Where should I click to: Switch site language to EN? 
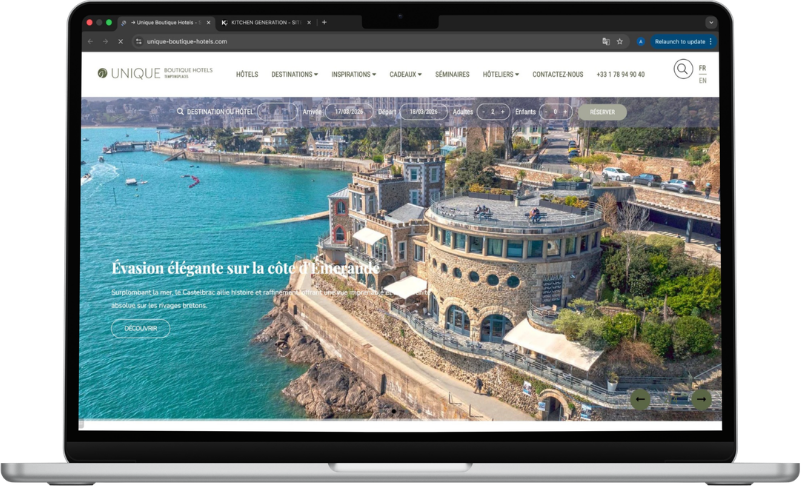coord(702,81)
